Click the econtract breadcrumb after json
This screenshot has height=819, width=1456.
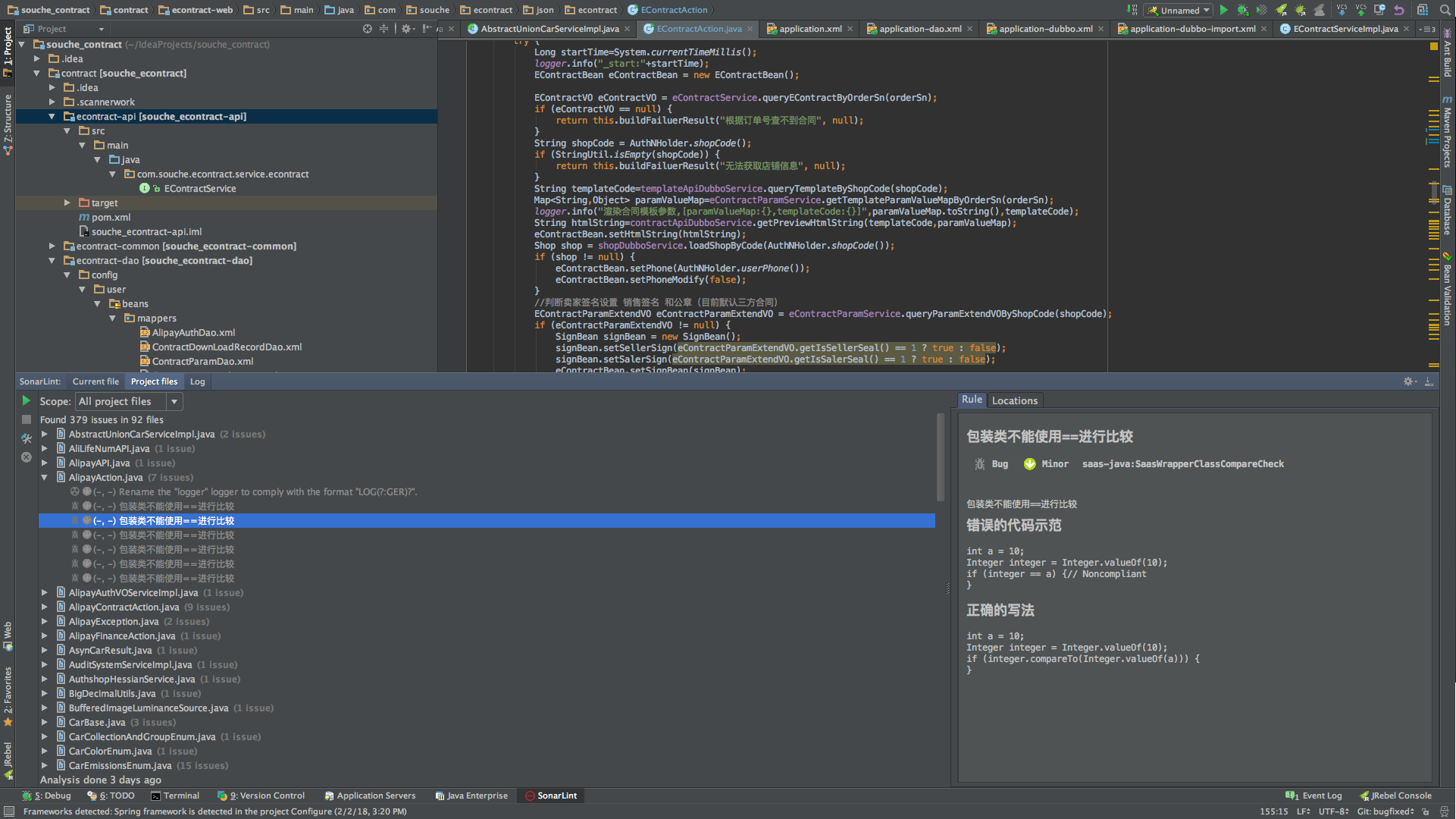pyautogui.click(x=590, y=10)
